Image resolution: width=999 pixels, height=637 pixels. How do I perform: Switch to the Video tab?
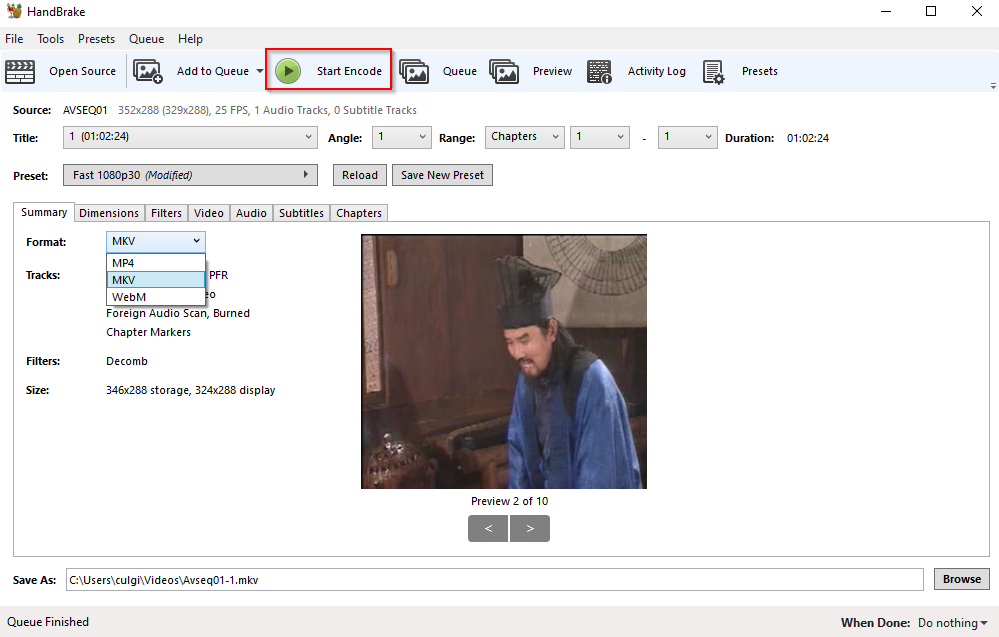pyautogui.click(x=209, y=213)
